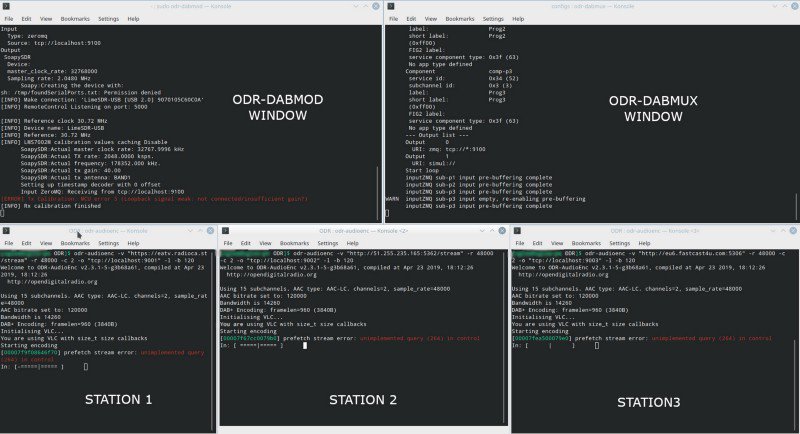The width and height of the screenshot is (800, 434).
Task: Open Settings menu in the odr-dabmod window
Action: [108, 19]
